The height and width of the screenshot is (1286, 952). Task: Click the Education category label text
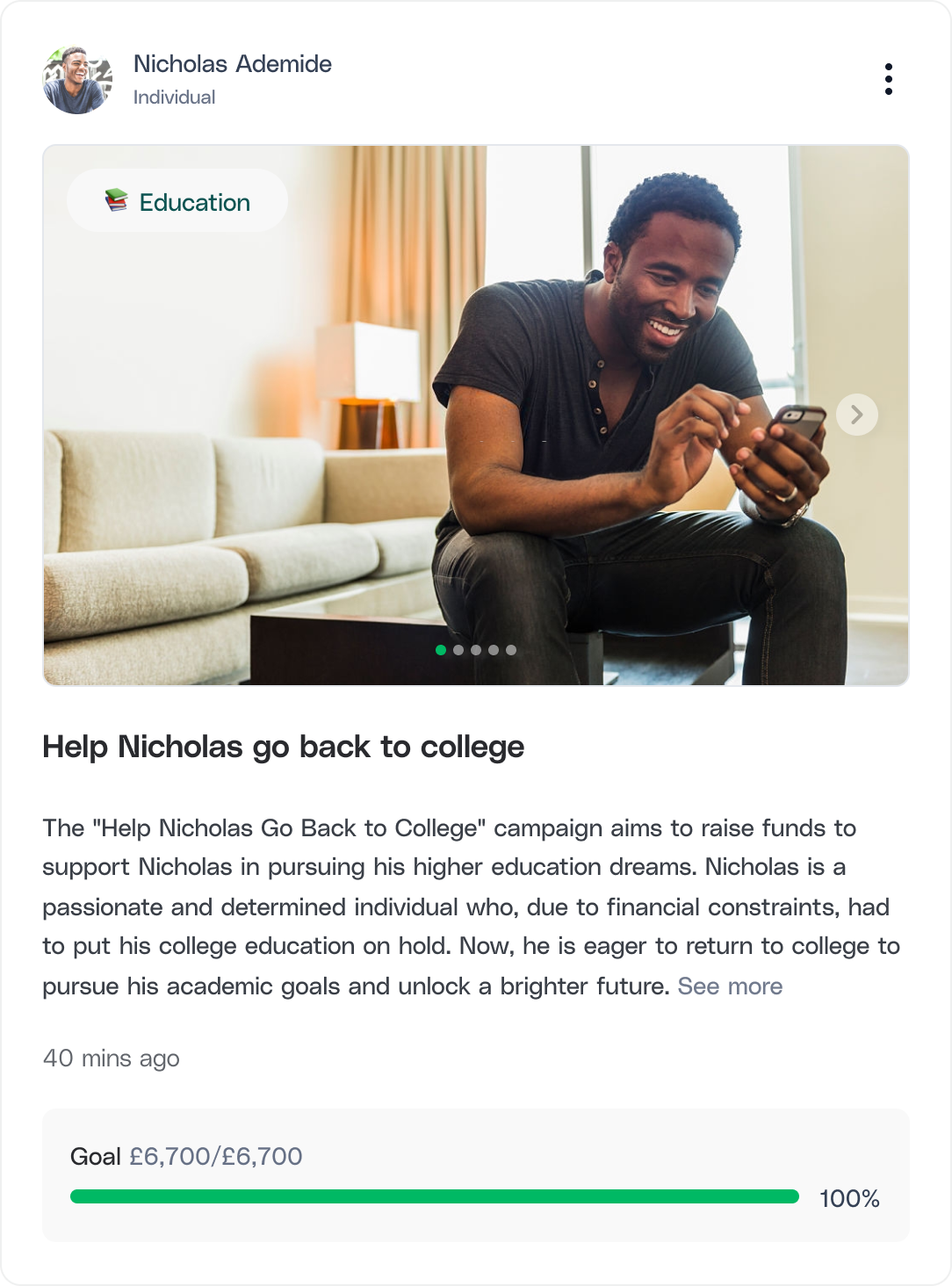pos(195,203)
